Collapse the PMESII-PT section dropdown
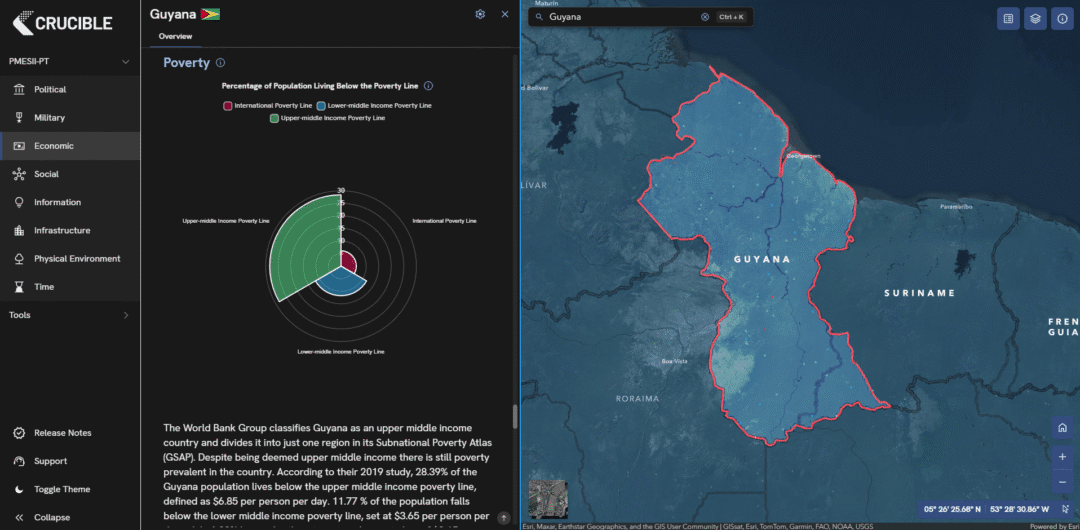The width and height of the screenshot is (1080, 530). (x=125, y=62)
